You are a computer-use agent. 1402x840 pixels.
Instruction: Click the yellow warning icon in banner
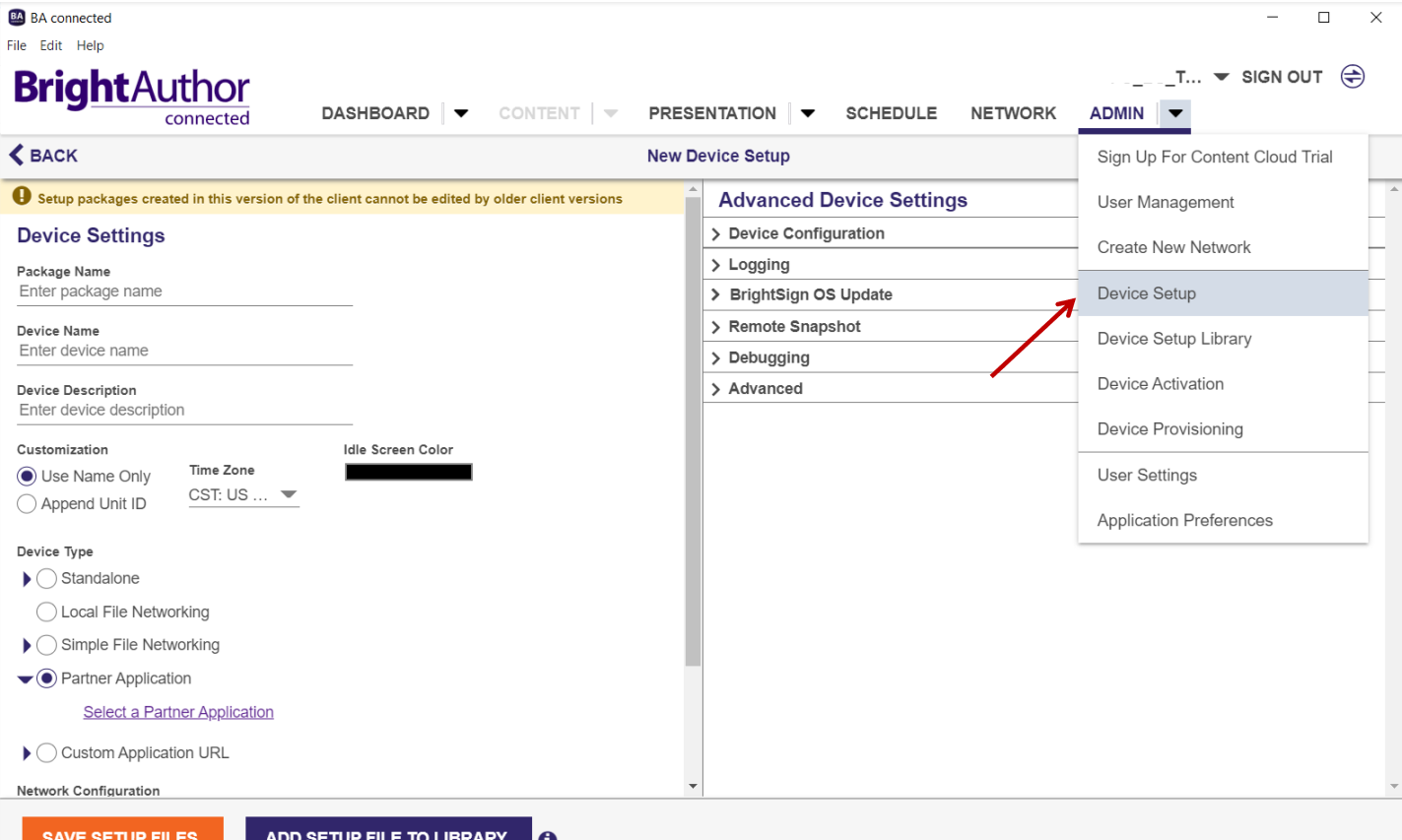pyautogui.click(x=22, y=197)
